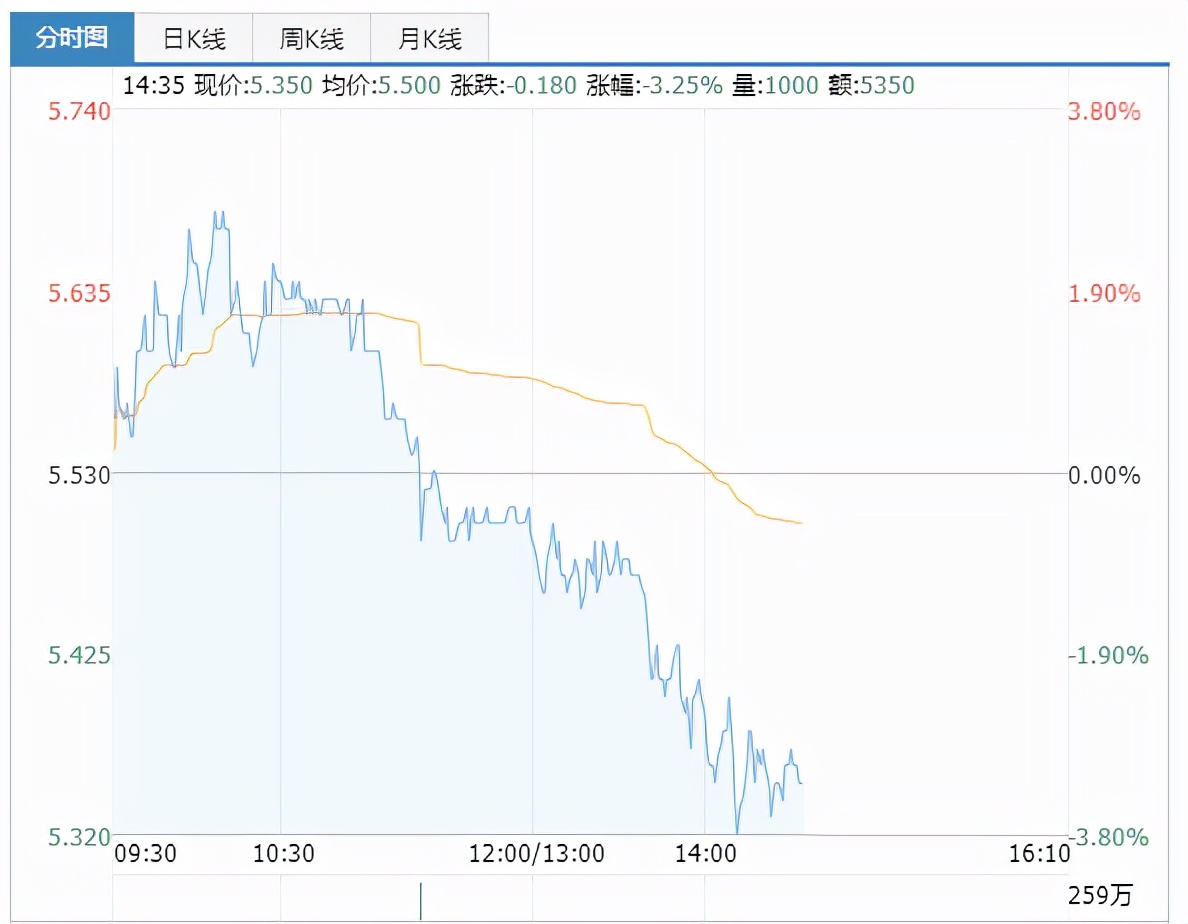Click the 3.80% red percentage label
The width and height of the screenshot is (1188, 924).
click(x=1104, y=111)
